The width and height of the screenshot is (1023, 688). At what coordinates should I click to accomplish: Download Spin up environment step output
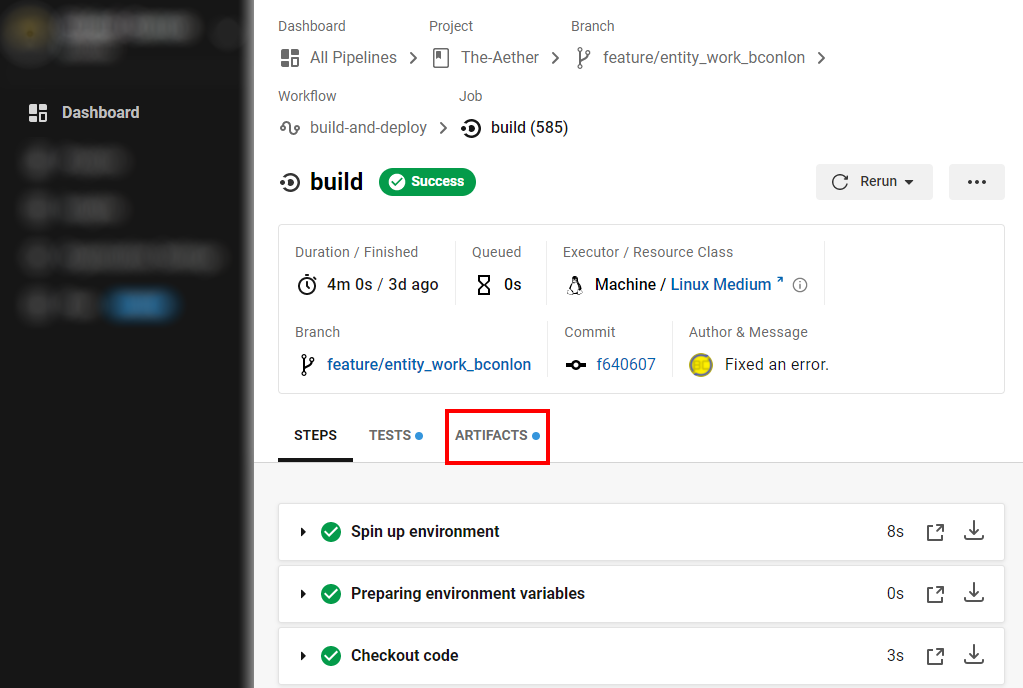tap(973, 531)
